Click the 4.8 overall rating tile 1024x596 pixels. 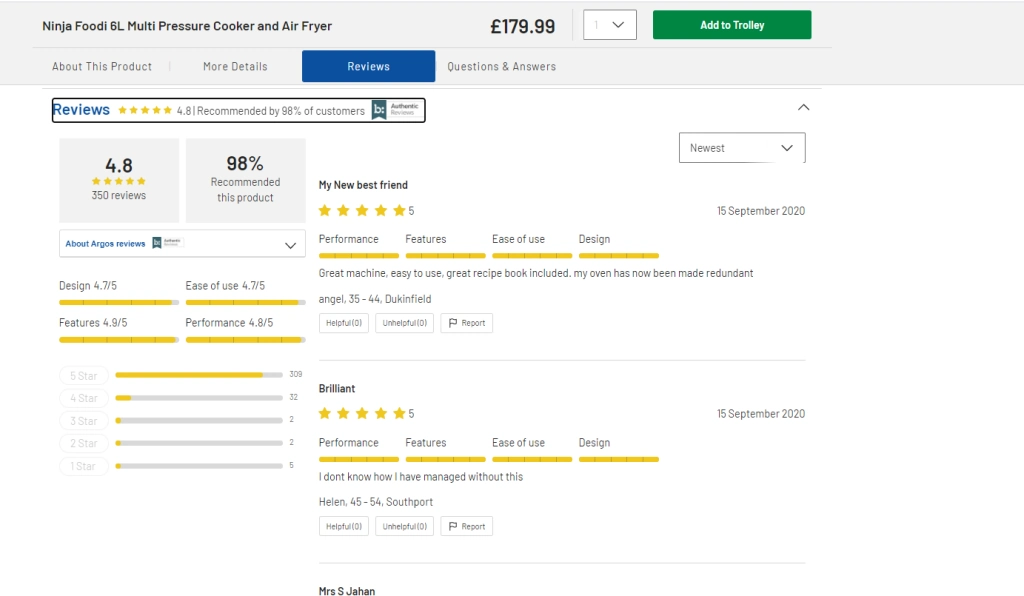coord(119,180)
